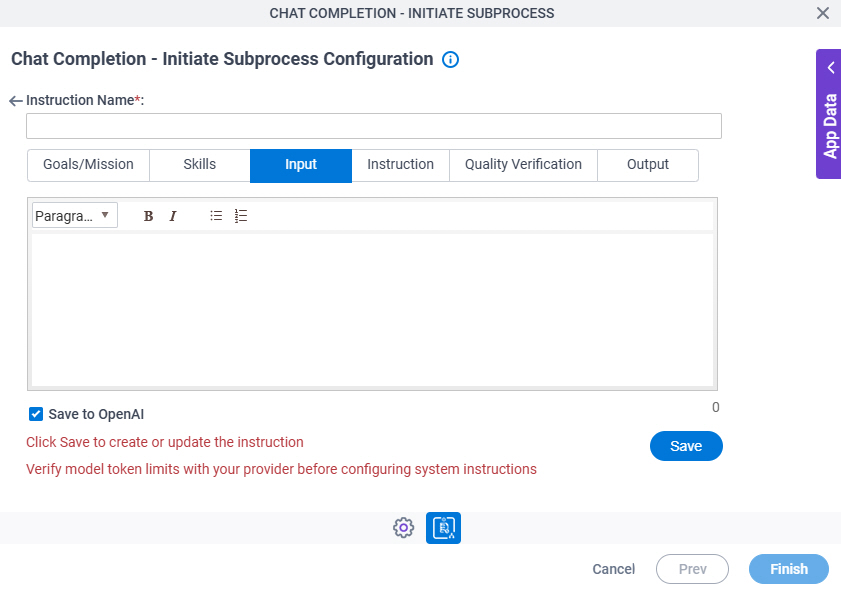Click the 'Verify model token limits' warning text

pos(281,469)
